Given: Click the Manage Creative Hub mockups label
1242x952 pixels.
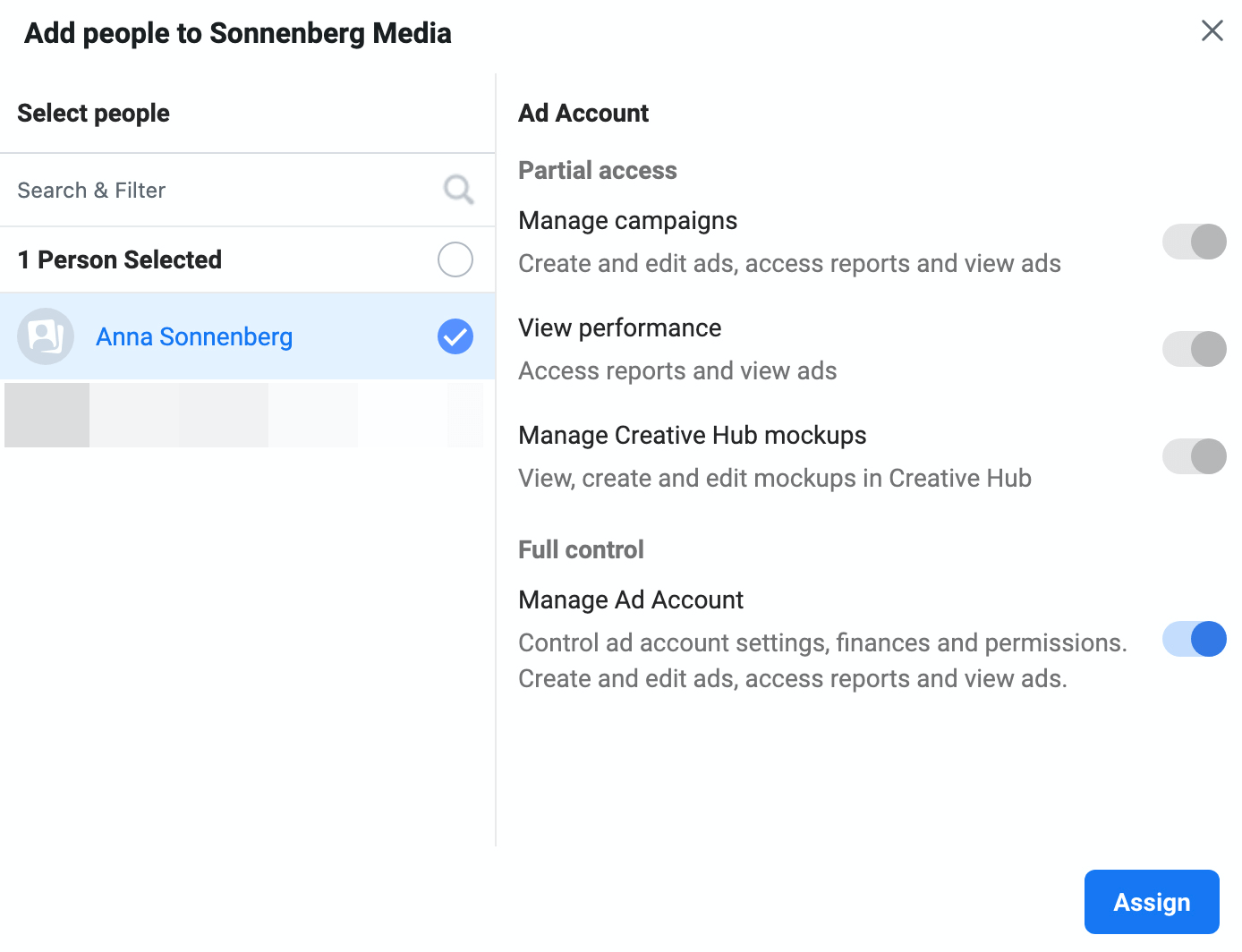Looking at the screenshot, I should [692, 435].
